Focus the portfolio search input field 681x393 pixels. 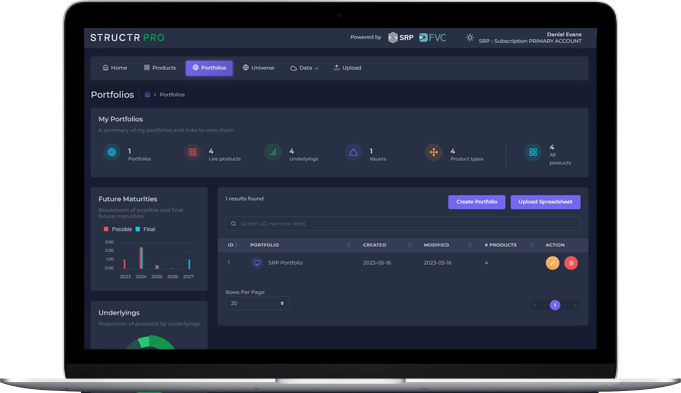(403, 224)
